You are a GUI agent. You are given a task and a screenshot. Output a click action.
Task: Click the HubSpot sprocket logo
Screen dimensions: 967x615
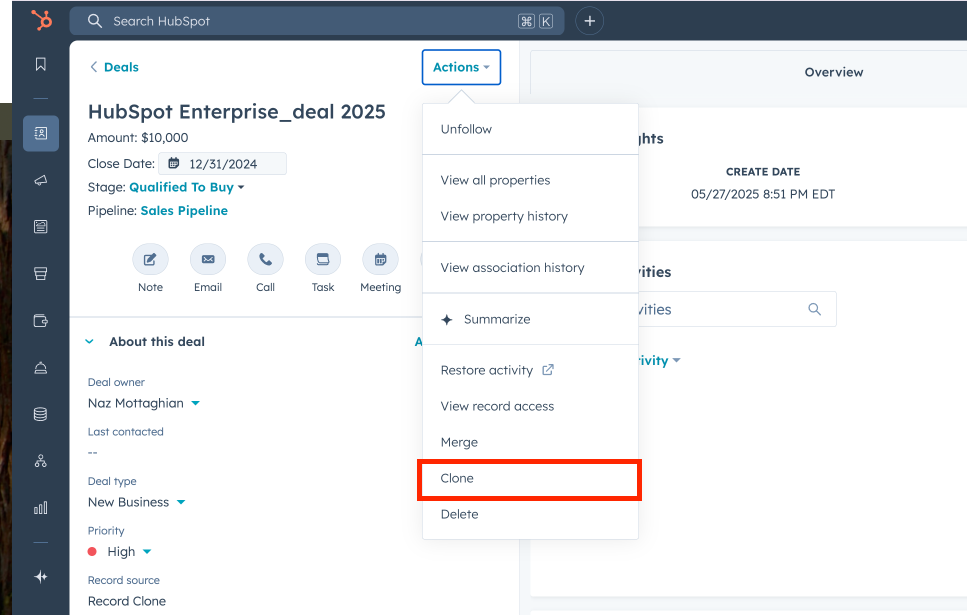[42, 20]
